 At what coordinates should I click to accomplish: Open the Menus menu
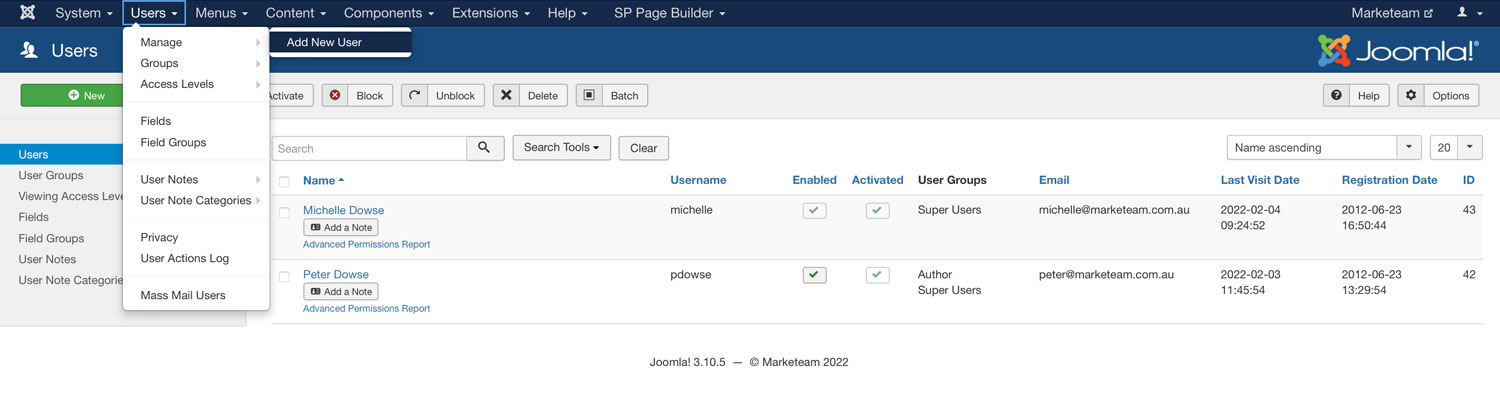pos(222,13)
